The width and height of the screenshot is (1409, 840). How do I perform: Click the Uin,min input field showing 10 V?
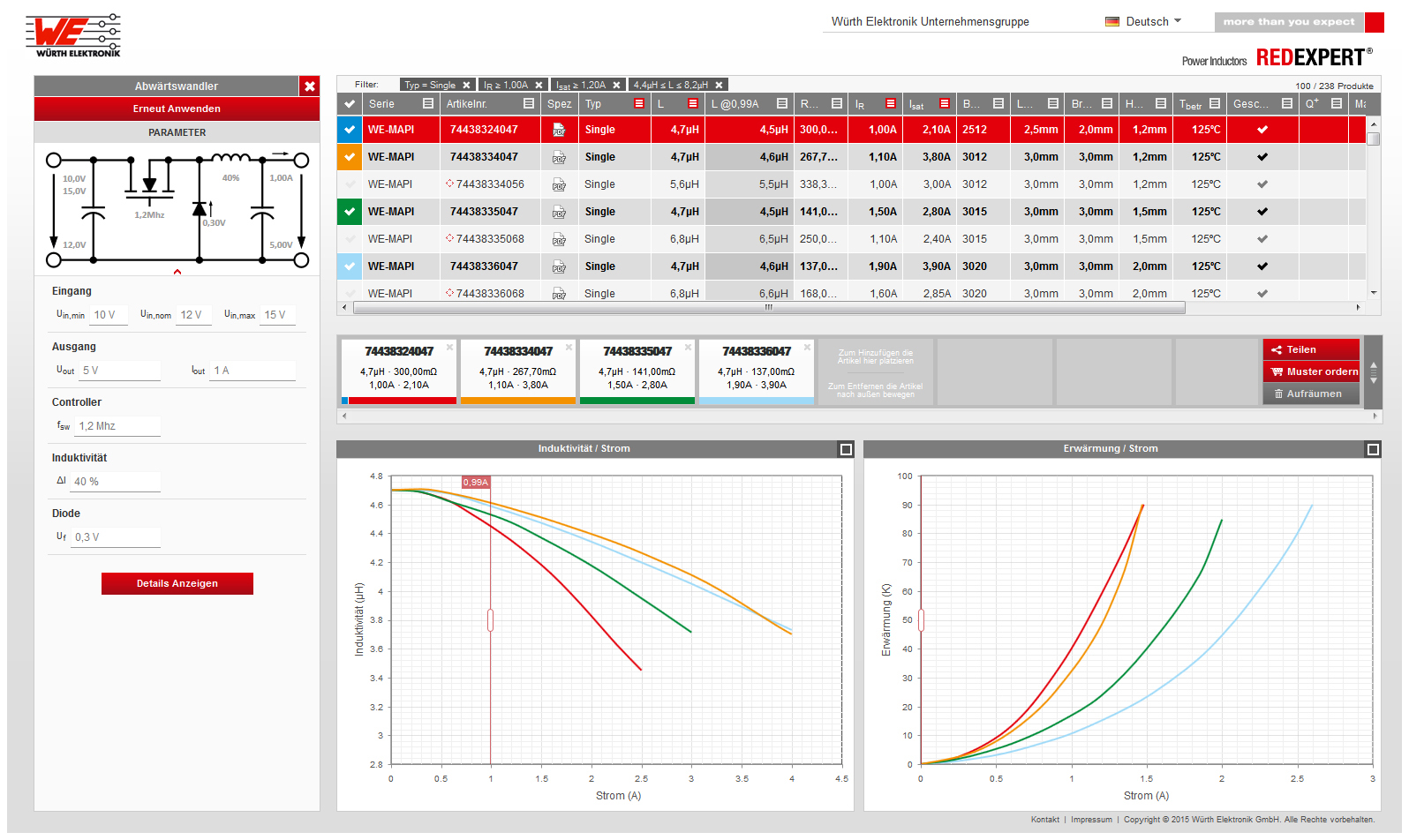[x=109, y=315]
